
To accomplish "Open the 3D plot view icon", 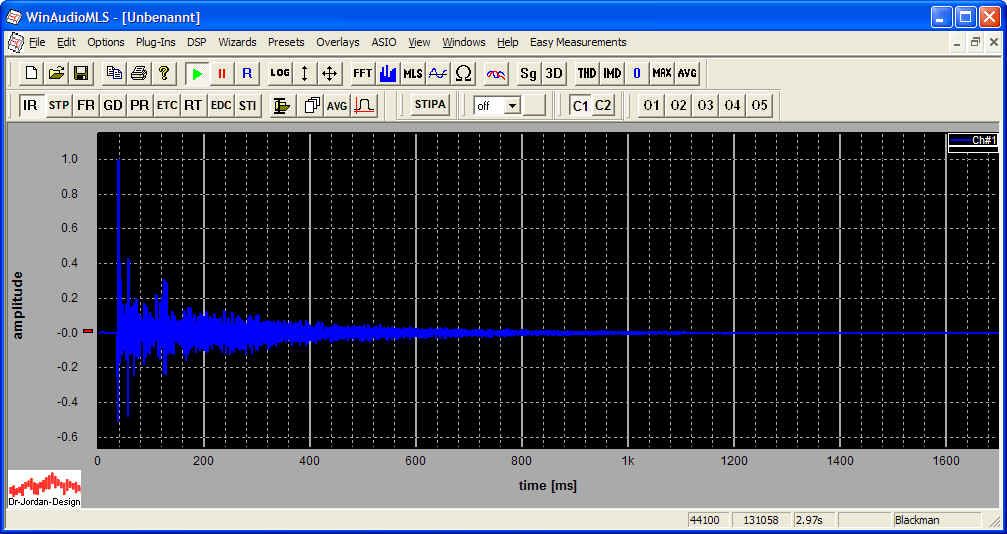I will coord(554,73).
